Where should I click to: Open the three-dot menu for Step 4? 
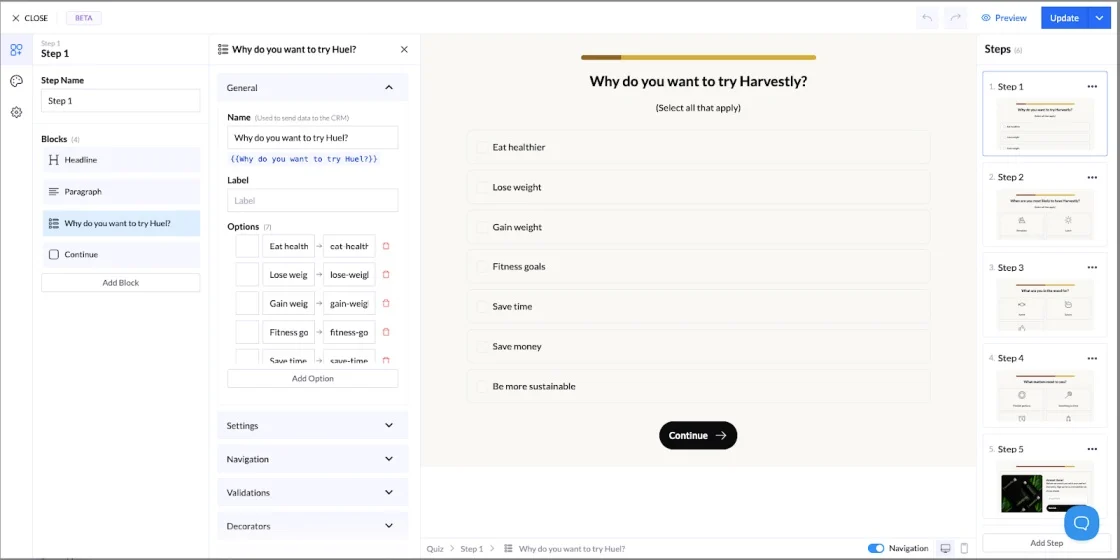1092,358
